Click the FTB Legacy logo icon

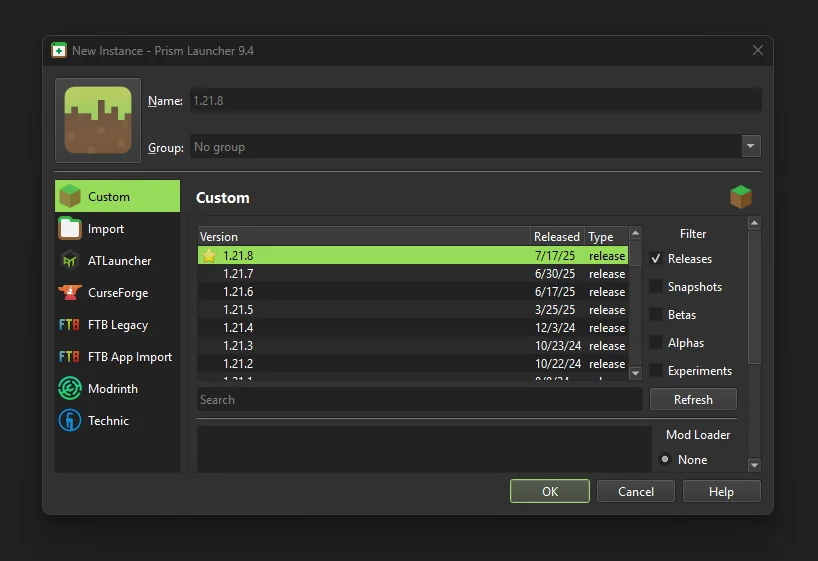point(69,325)
